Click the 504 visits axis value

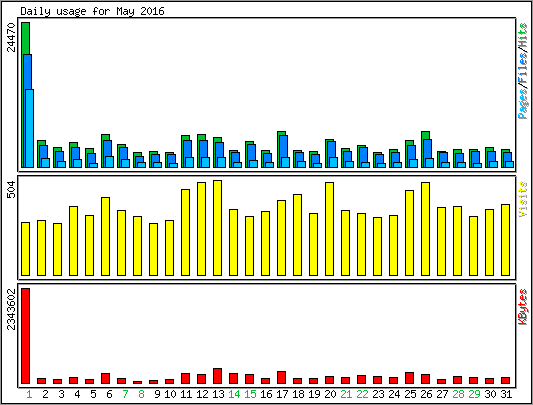pos(11,190)
